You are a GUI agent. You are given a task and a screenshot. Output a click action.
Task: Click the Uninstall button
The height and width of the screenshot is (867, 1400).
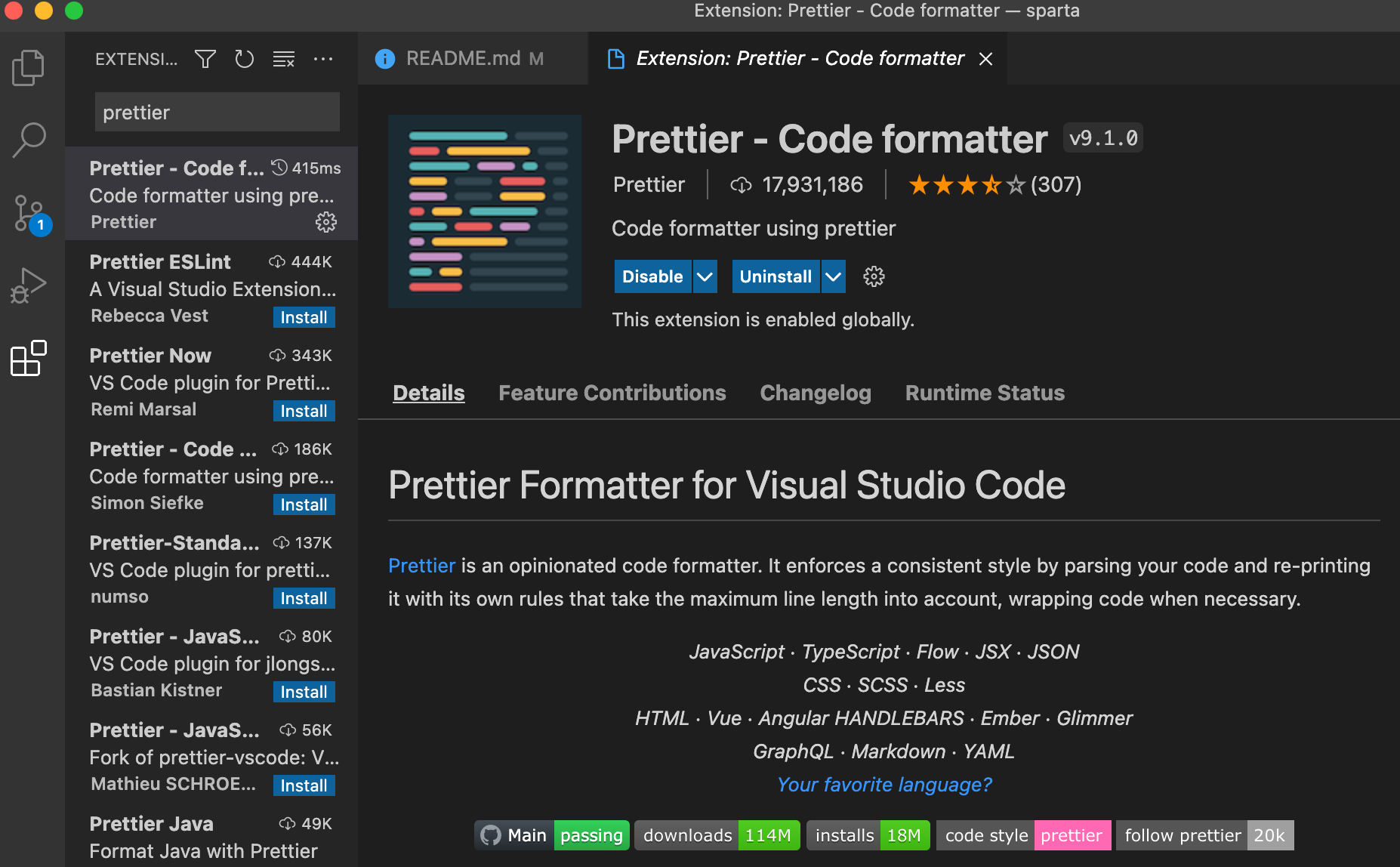click(776, 276)
